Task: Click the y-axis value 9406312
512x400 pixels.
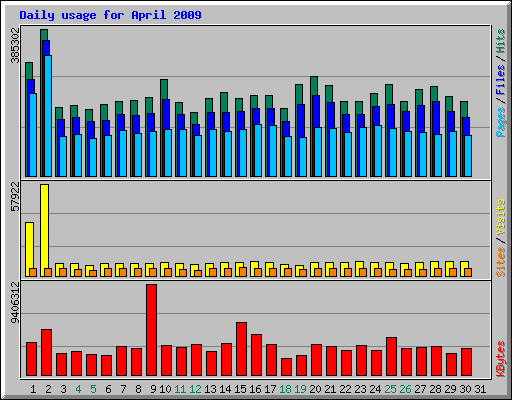Action: (x=15, y=303)
